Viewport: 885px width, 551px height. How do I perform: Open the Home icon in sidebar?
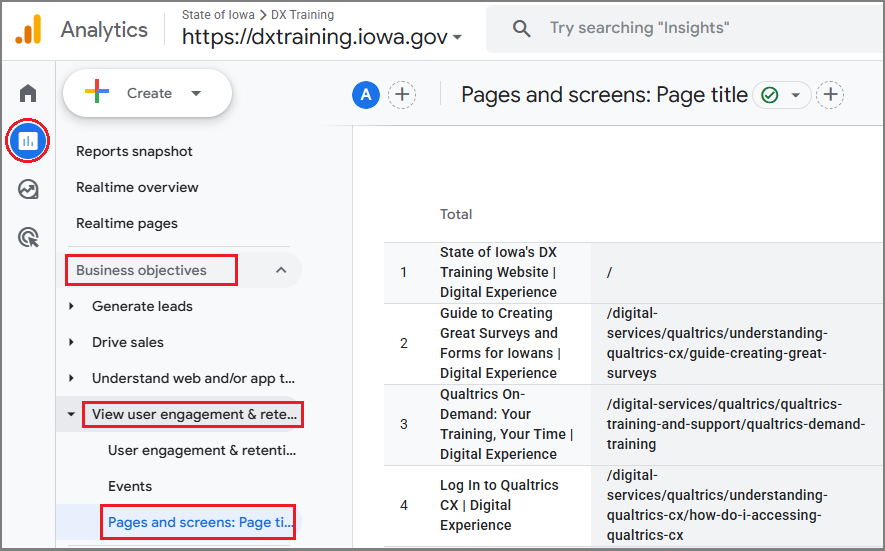28,93
